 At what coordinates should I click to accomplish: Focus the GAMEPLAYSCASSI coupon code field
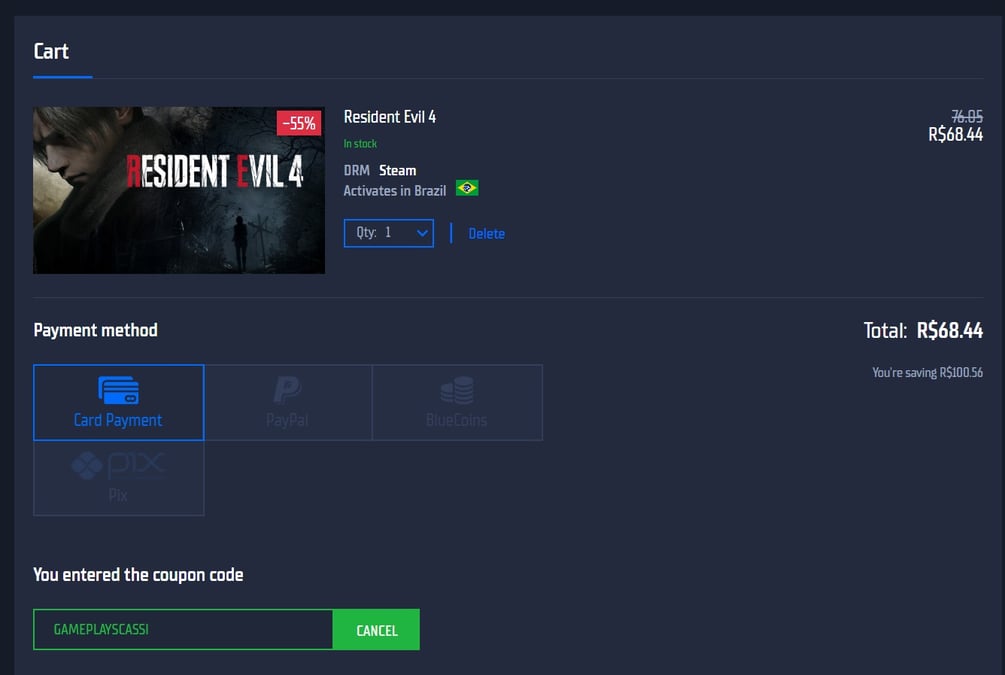pyautogui.click(x=183, y=629)
